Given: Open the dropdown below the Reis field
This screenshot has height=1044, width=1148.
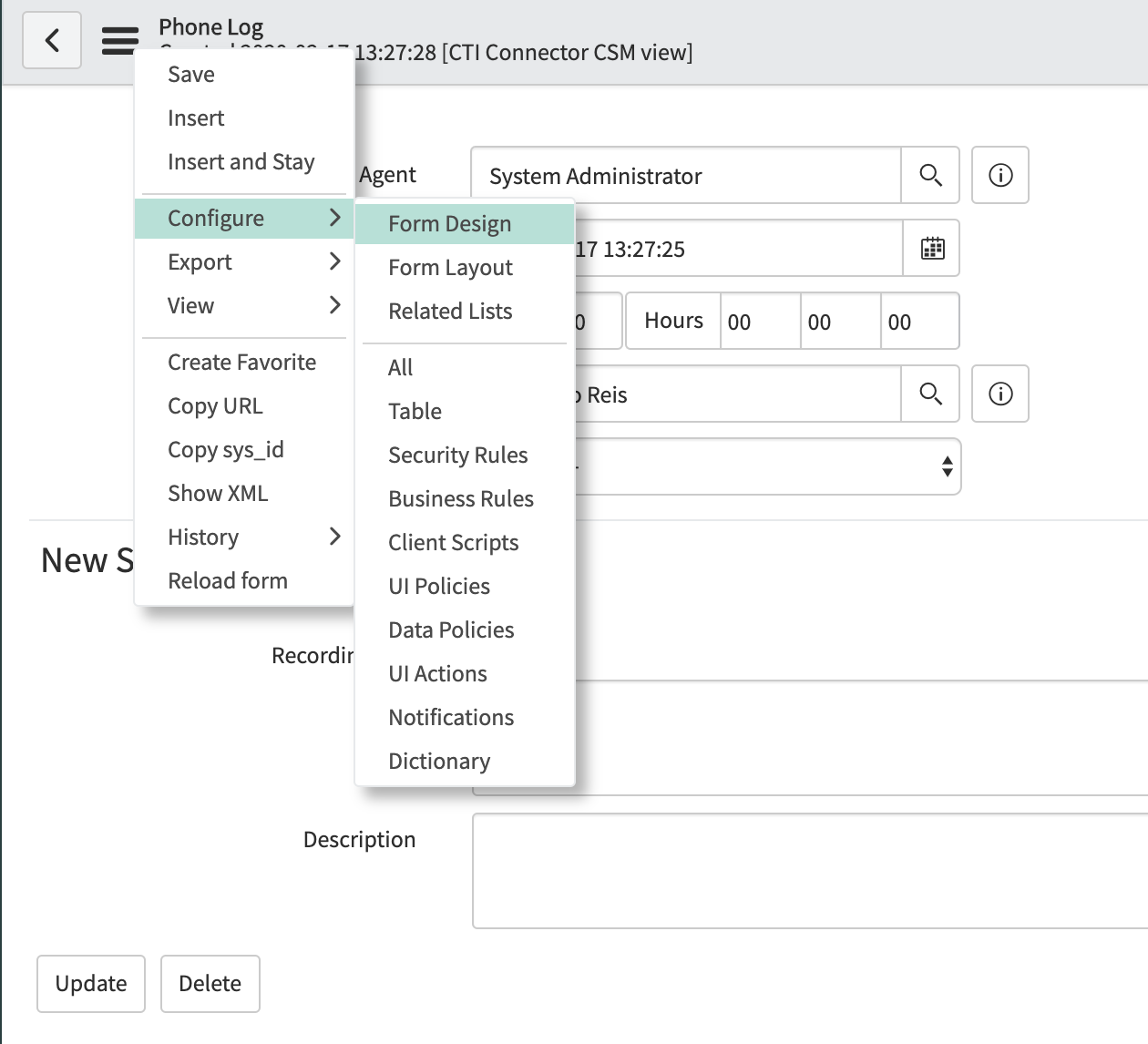Looking at the screenshot, I should (x=948, y=466).
